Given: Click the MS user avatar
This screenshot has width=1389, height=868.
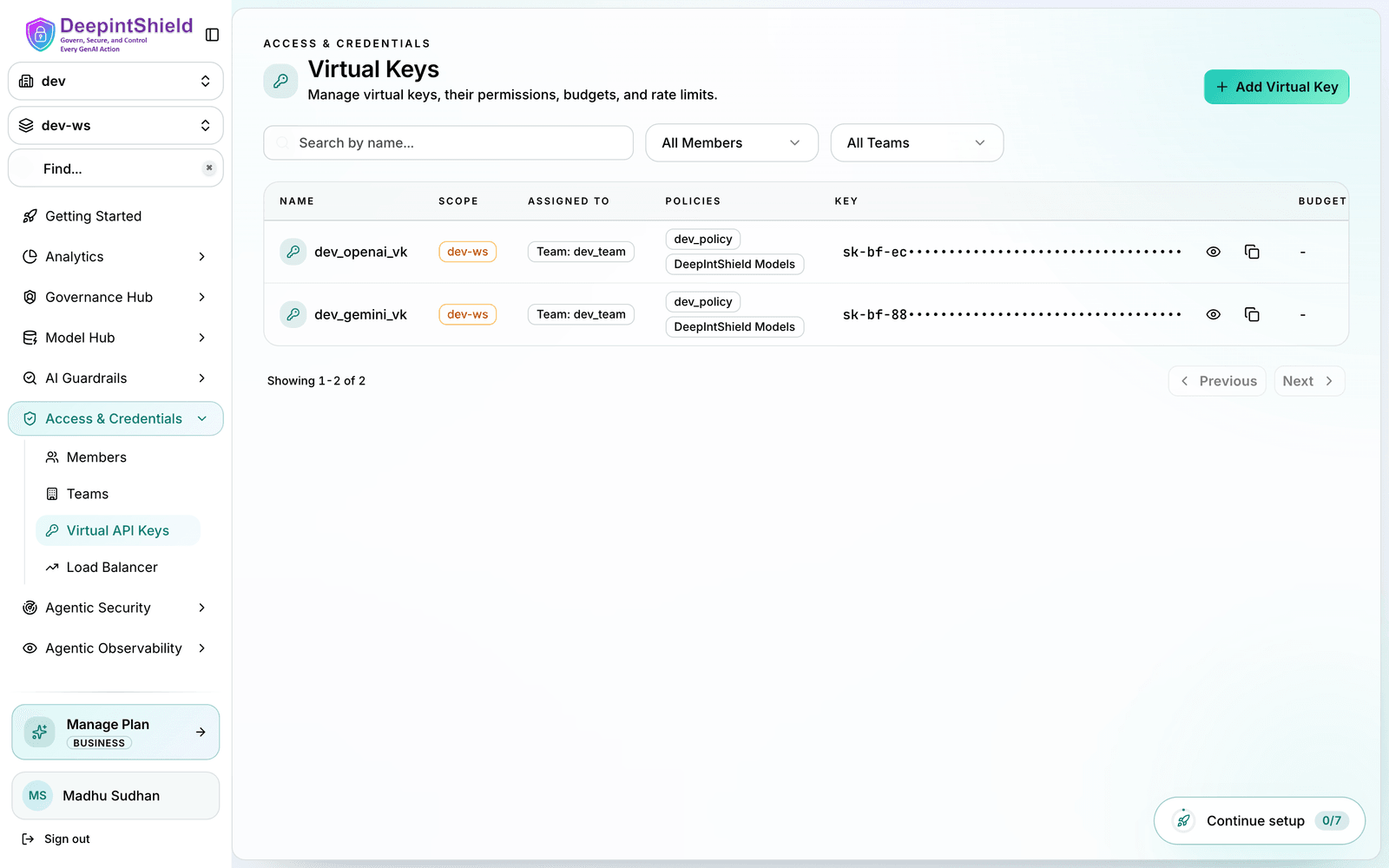Looking at the screenshot, I should click(37, 796).
